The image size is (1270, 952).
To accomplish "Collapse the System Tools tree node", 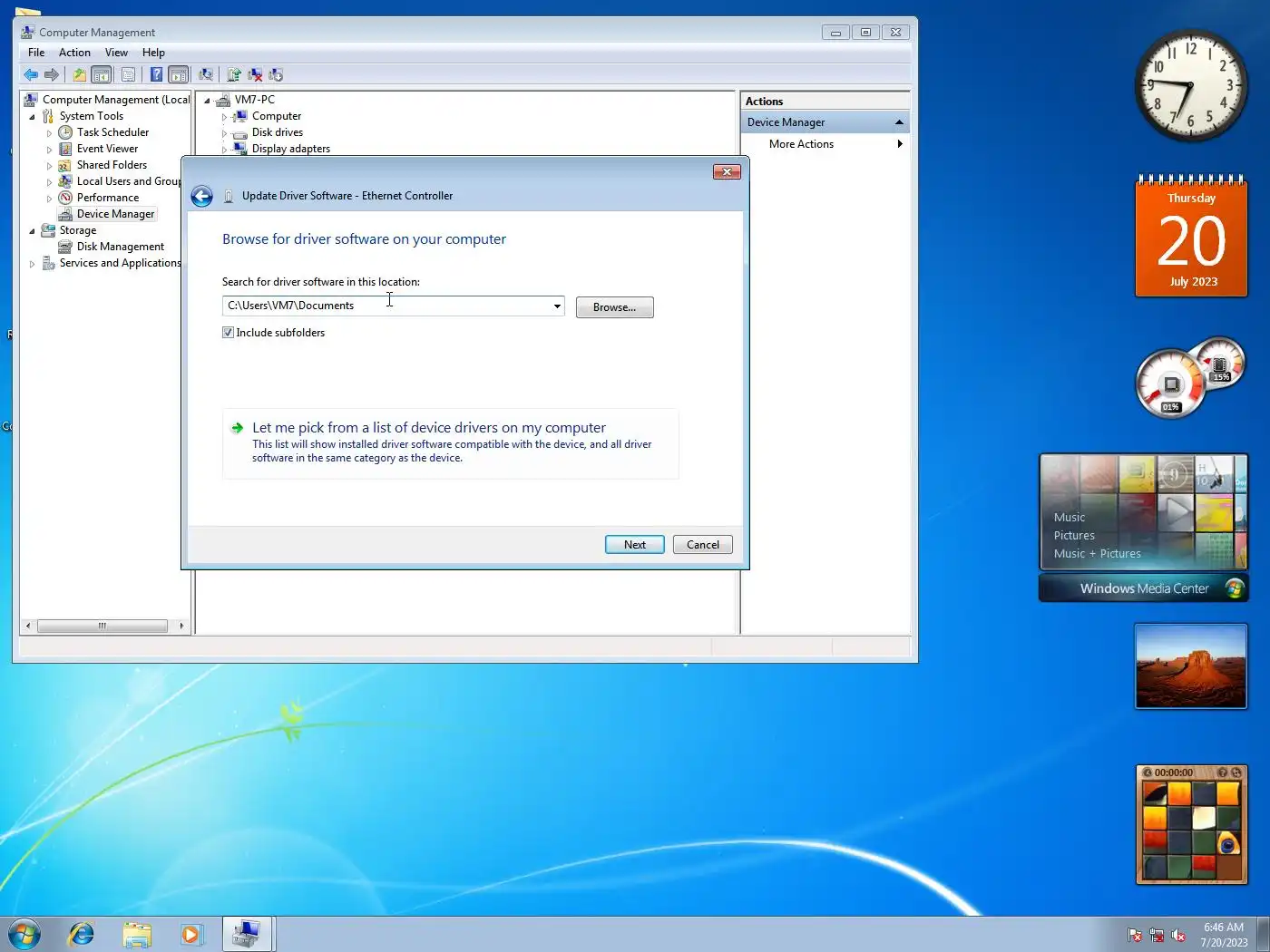I will point(33,117).
